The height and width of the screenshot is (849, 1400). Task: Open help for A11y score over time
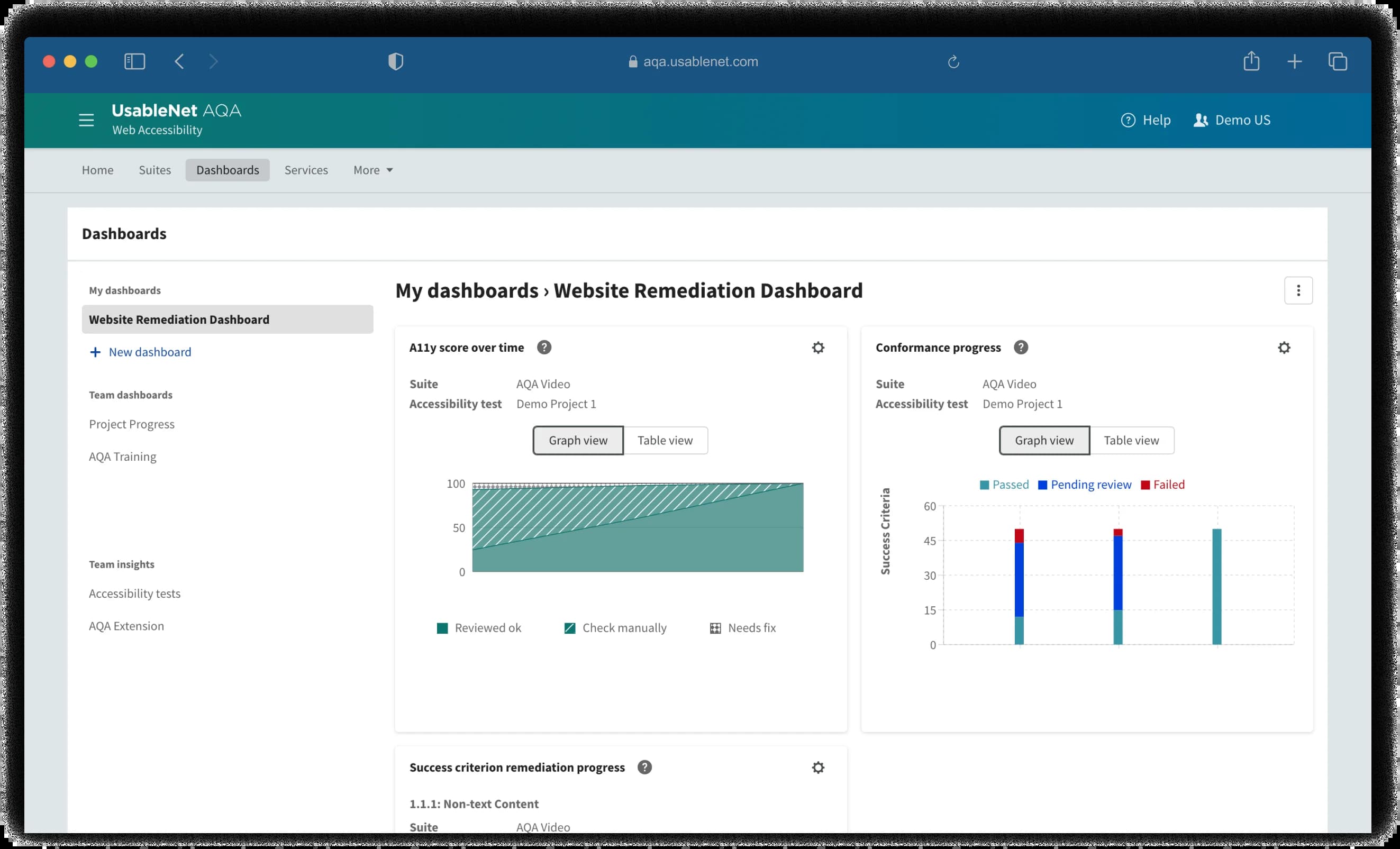coord(544,348)
